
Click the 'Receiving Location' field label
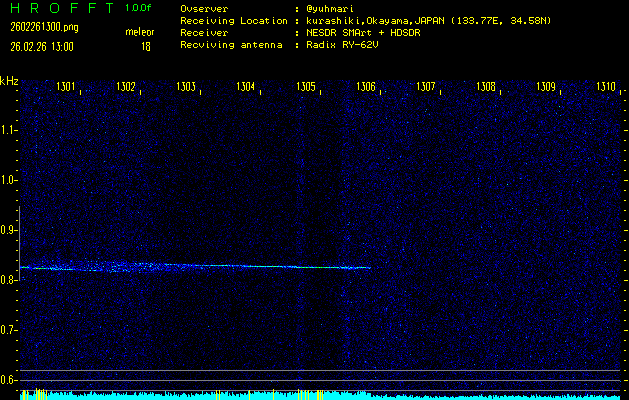tap(234, 21)
